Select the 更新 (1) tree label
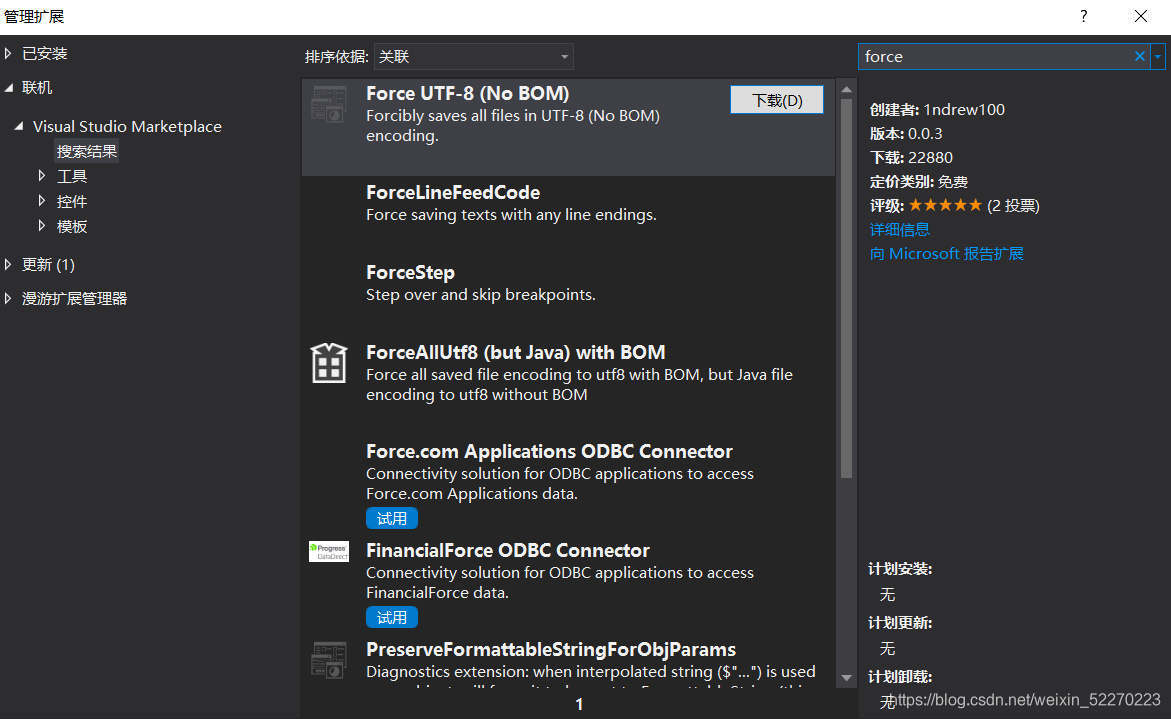1171x719 pixels. [x=48, y=264]
